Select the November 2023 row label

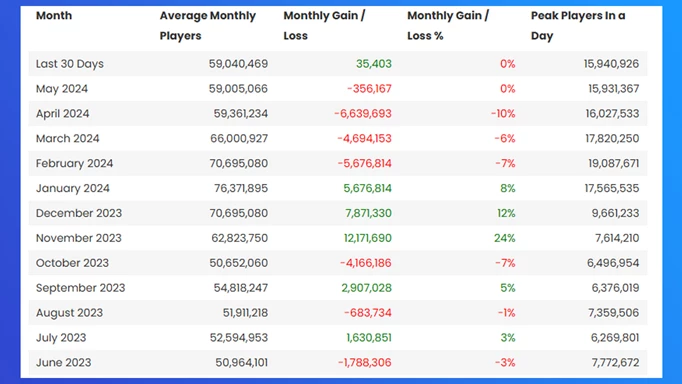tap(79, 238)
